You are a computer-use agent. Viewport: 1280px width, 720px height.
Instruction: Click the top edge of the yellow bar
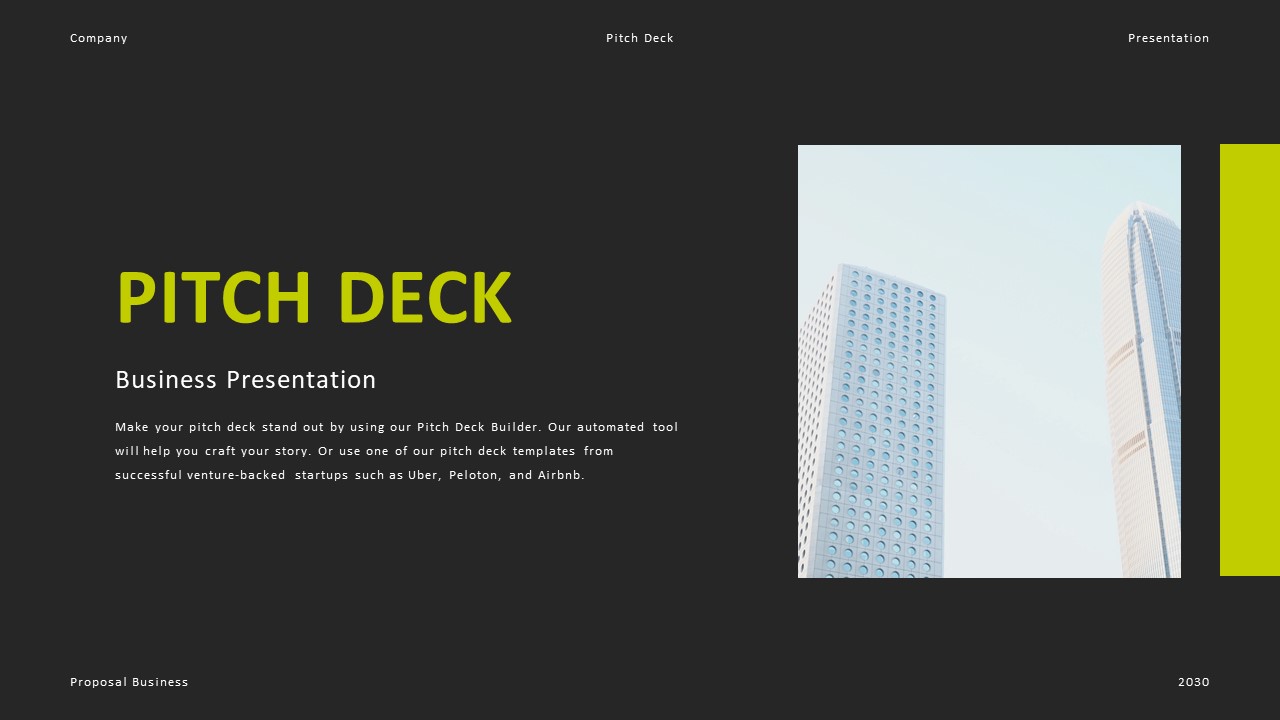click(1249, 148)
